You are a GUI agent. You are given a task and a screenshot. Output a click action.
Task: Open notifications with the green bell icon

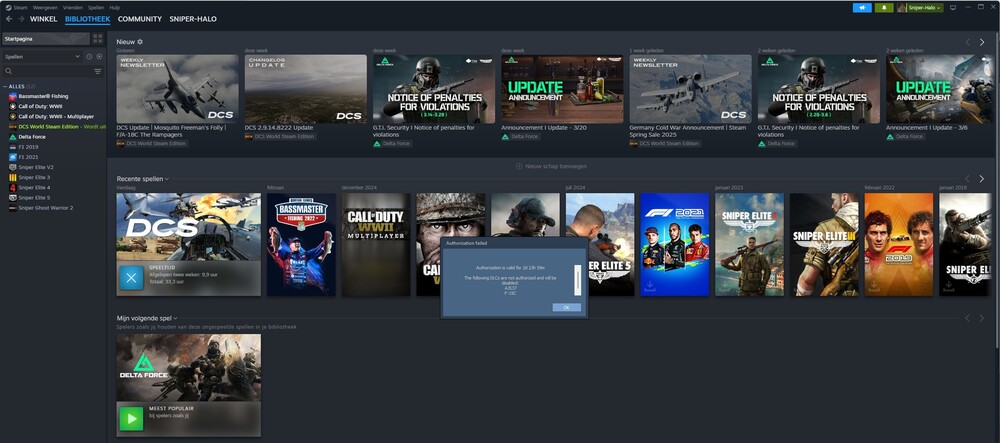pos(884,8)
